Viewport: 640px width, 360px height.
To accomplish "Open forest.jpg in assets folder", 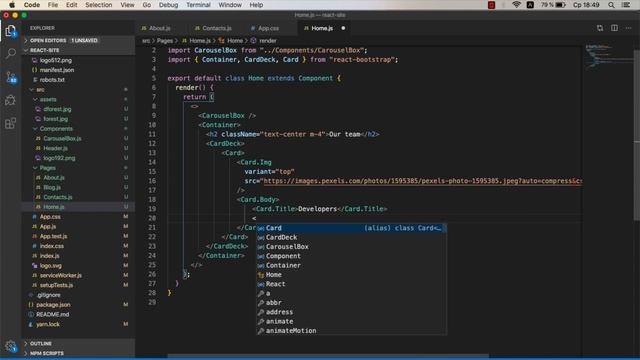I will click(56, 119).
